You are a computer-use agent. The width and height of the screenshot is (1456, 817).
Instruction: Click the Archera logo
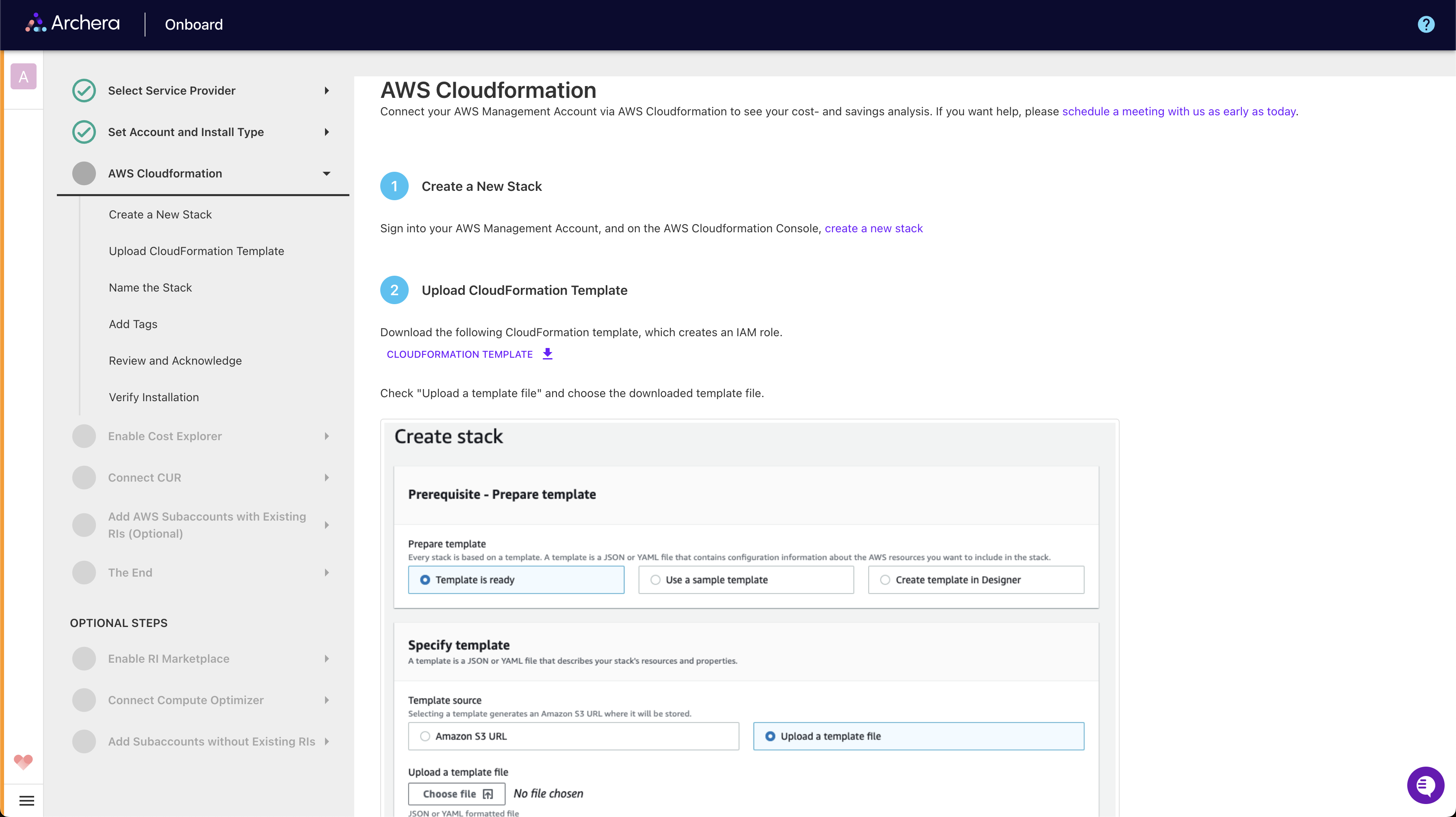pos(72,23)
